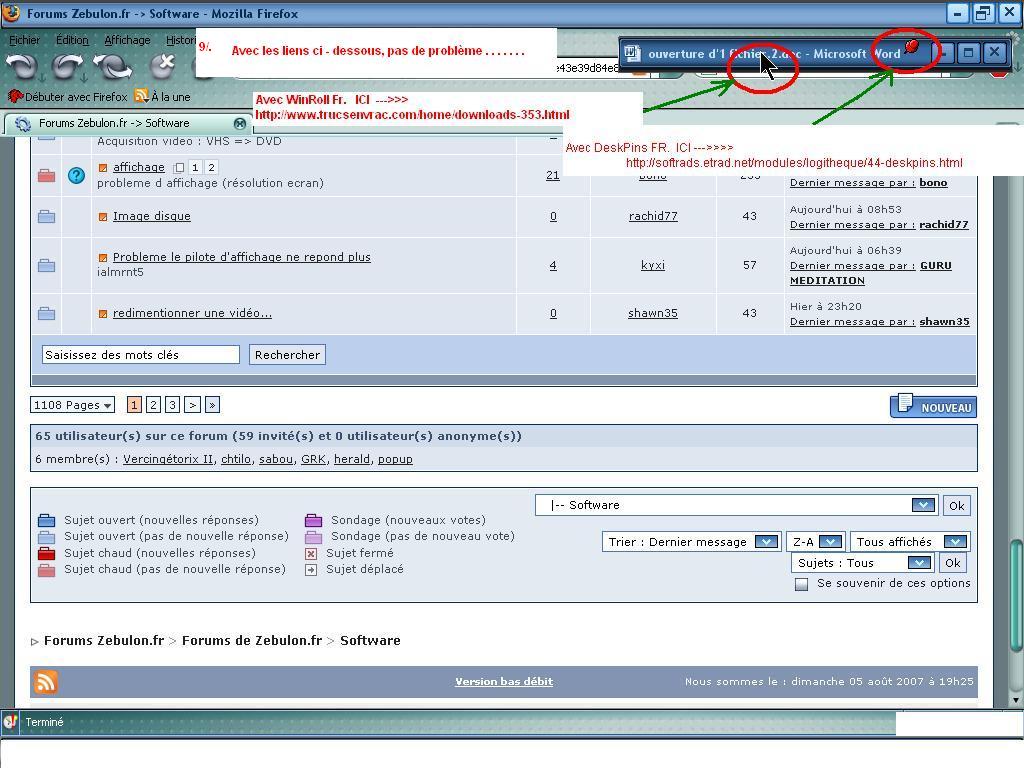
Task: Click the red DeskPins pin icon
Action: 912,48
